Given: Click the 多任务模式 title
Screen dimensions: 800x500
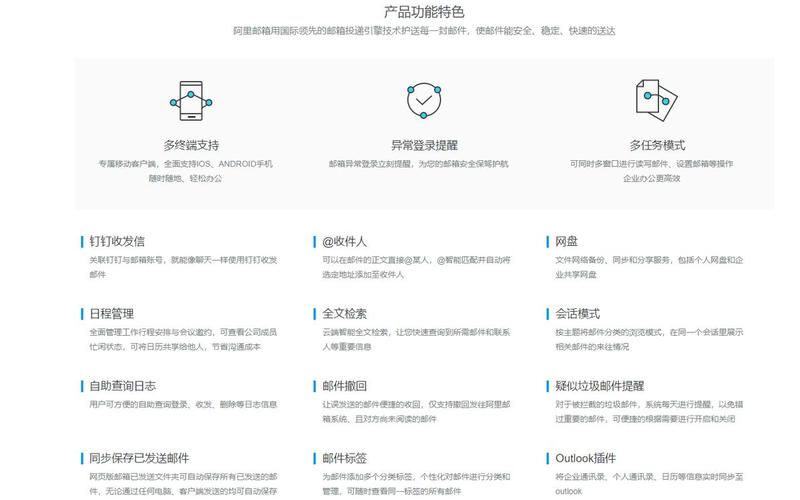Looking at the screenshot, I should 657,145.
